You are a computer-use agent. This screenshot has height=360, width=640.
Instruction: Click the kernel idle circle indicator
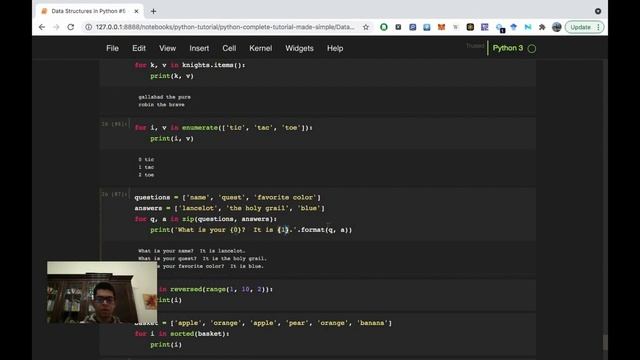pos(532,49)
